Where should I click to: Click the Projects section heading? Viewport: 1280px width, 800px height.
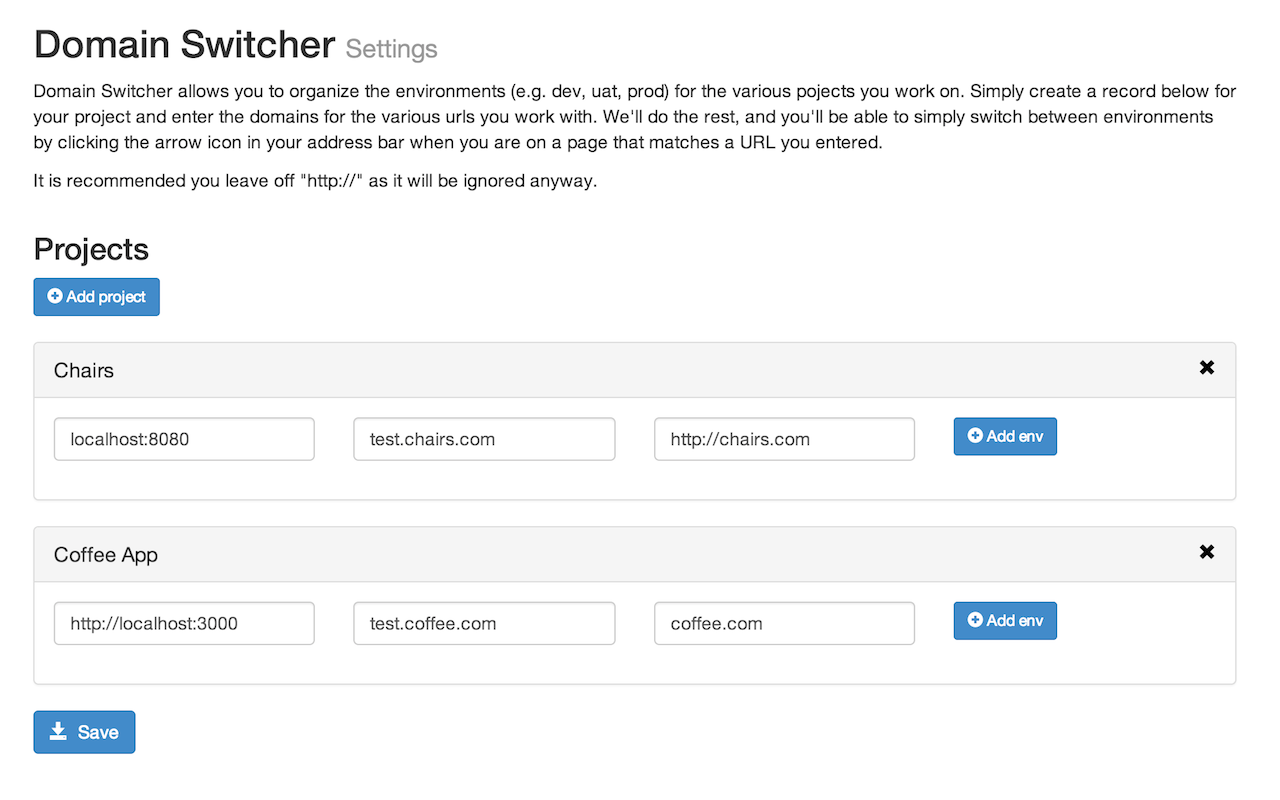coord(91,249)
